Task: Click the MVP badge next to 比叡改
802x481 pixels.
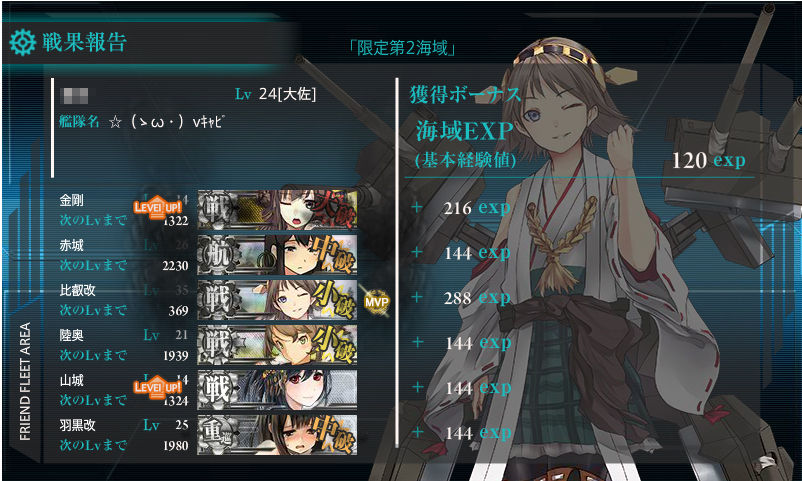Action: tap(377, 301)
